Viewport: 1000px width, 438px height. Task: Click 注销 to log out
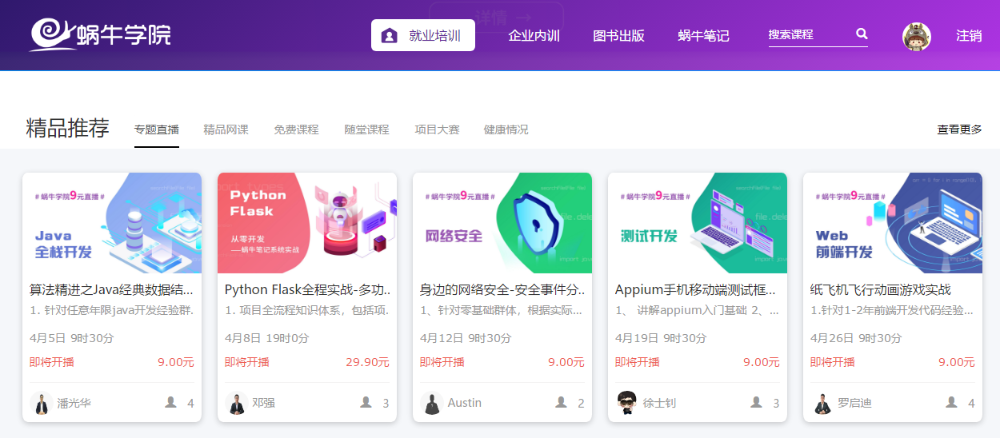coord(968,35)
